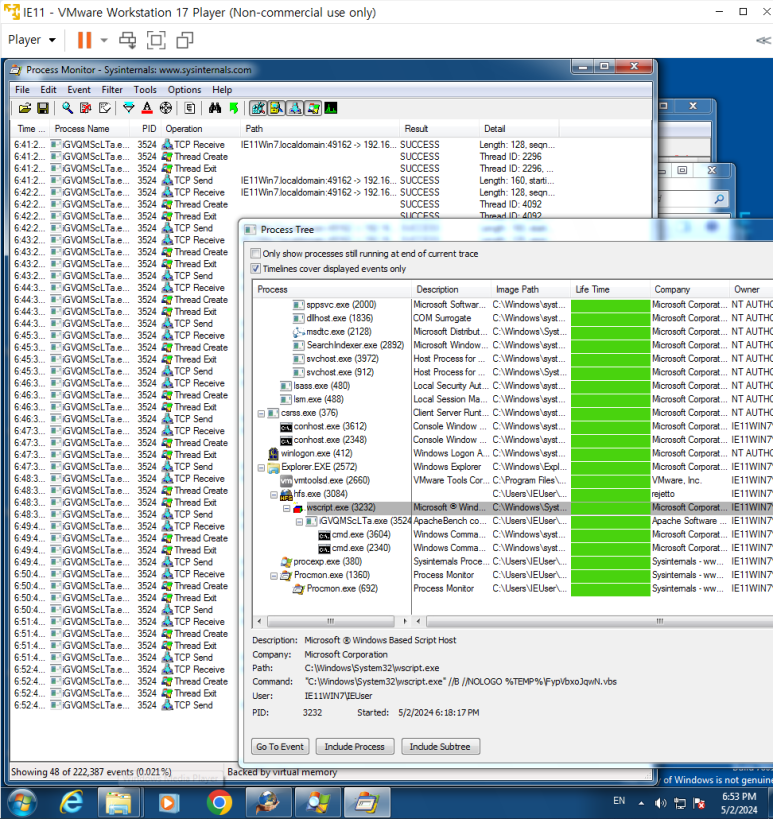Open the VMware Player dropdown menu
Screen dimensions: 773x819
tap(31, 40)
